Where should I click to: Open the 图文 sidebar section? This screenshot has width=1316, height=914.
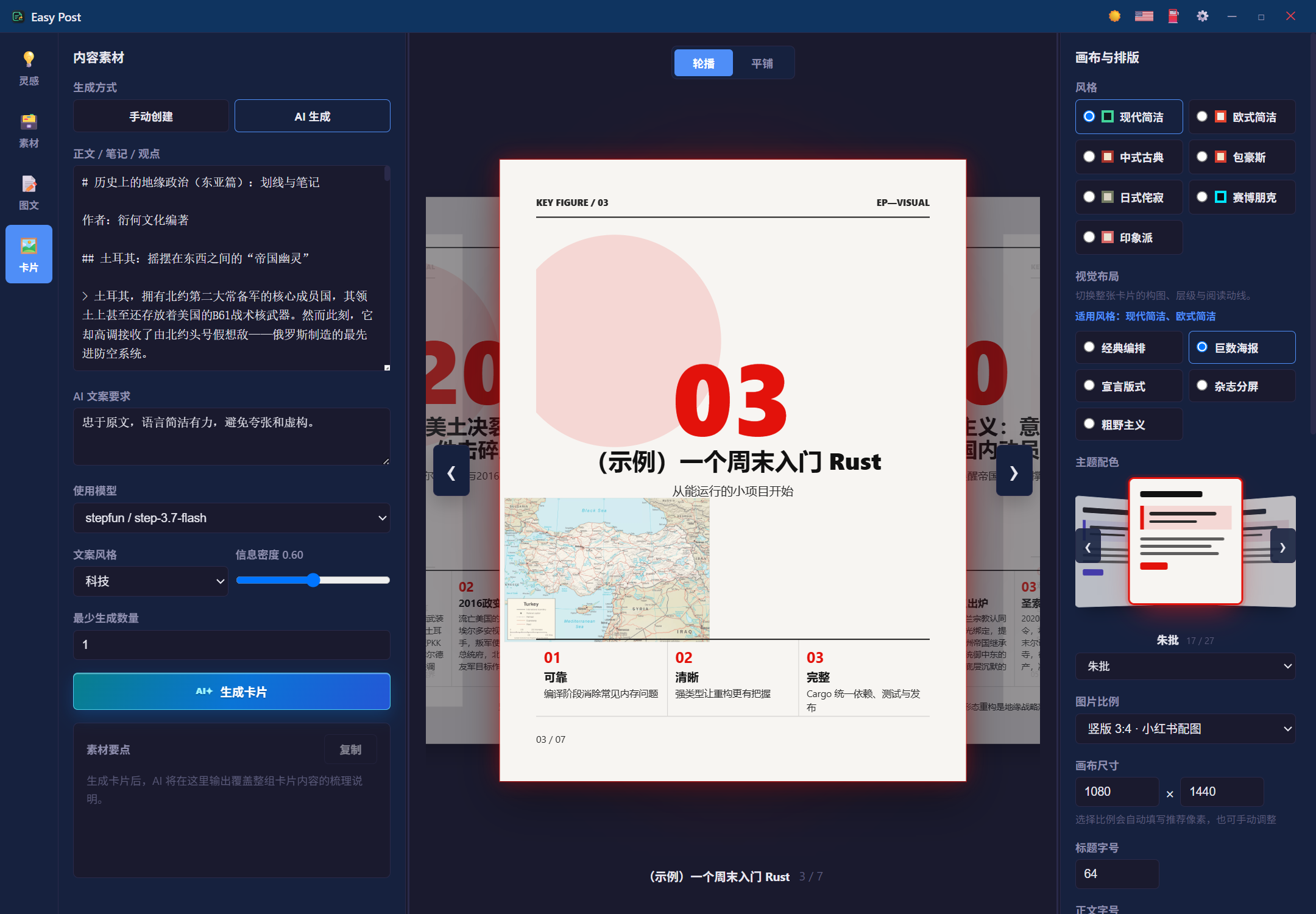29,193
